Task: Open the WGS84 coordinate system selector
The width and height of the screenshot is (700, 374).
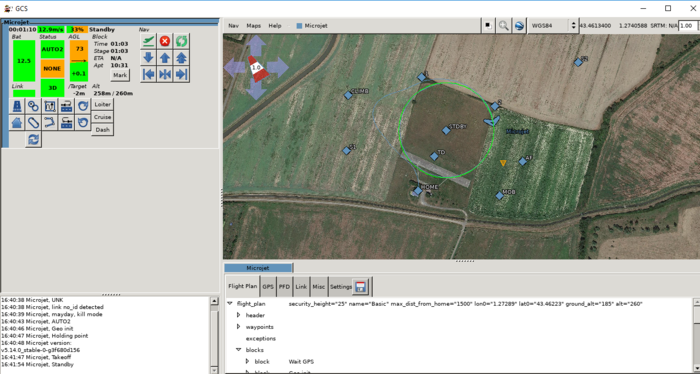Action: [553, 26]
